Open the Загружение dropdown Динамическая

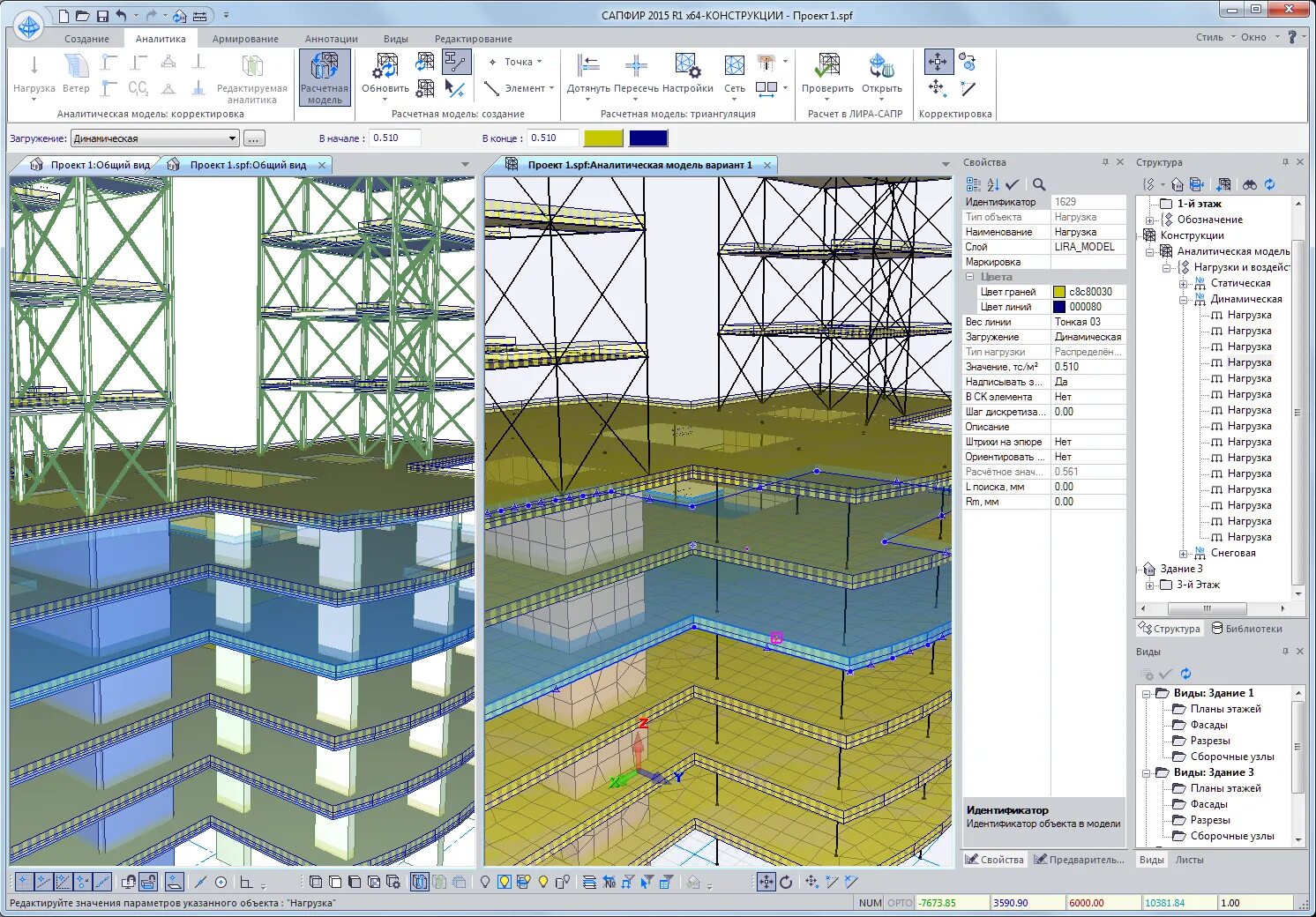pyautogui.click(x=155, y=138)
